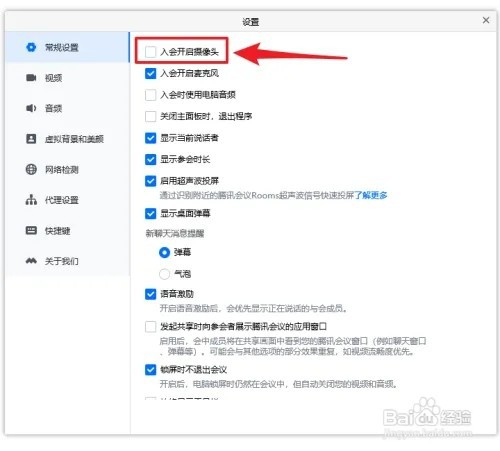Viewport: 500px width, 451px height.
Task: Click the 开启语音激励后 description text
Action: 253,308
